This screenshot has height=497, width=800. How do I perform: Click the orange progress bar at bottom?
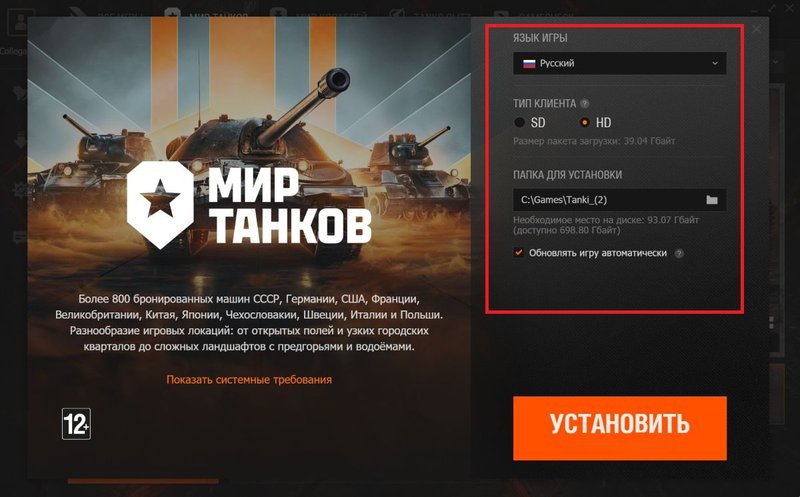coord(143,481)
